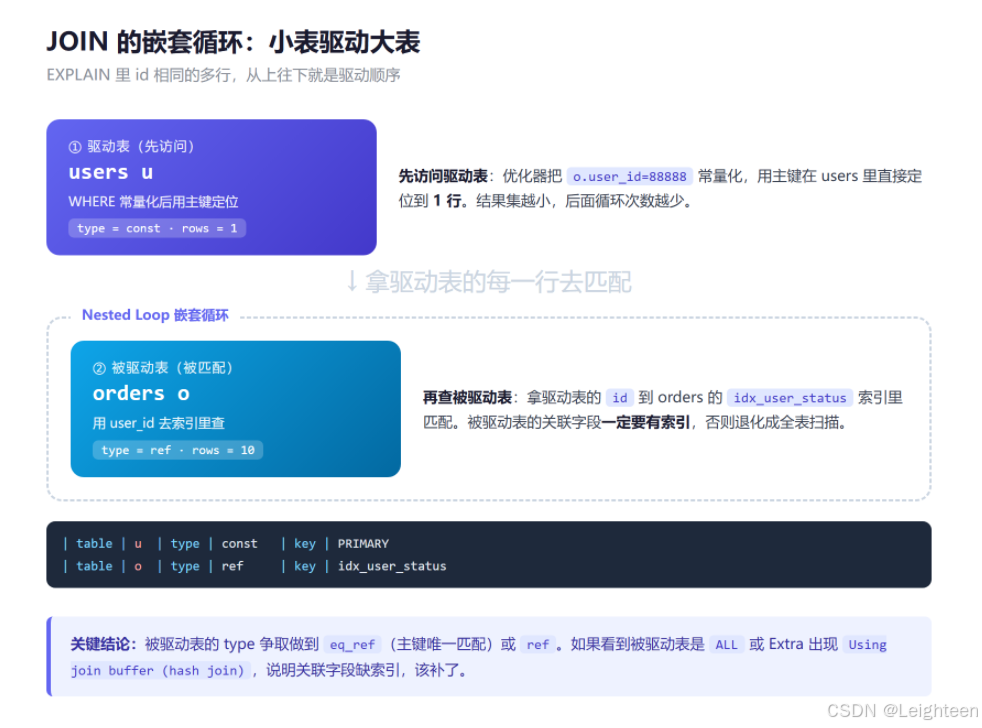Click the inline code chip 'id'
This screenshot has height=728, width=982.
(x=619, y=398)
